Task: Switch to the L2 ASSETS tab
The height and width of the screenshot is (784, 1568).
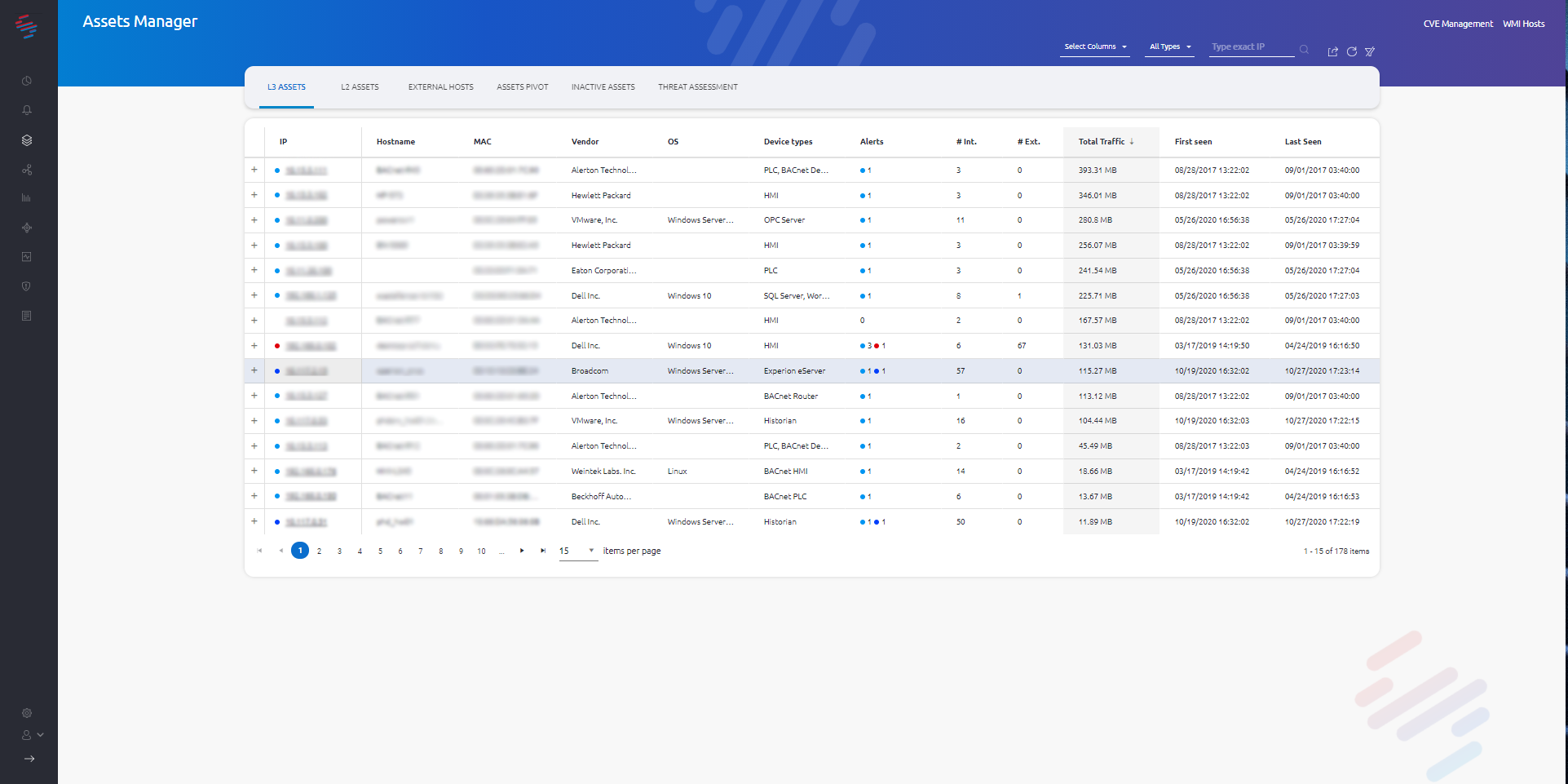Action: [x=360, y=87]
